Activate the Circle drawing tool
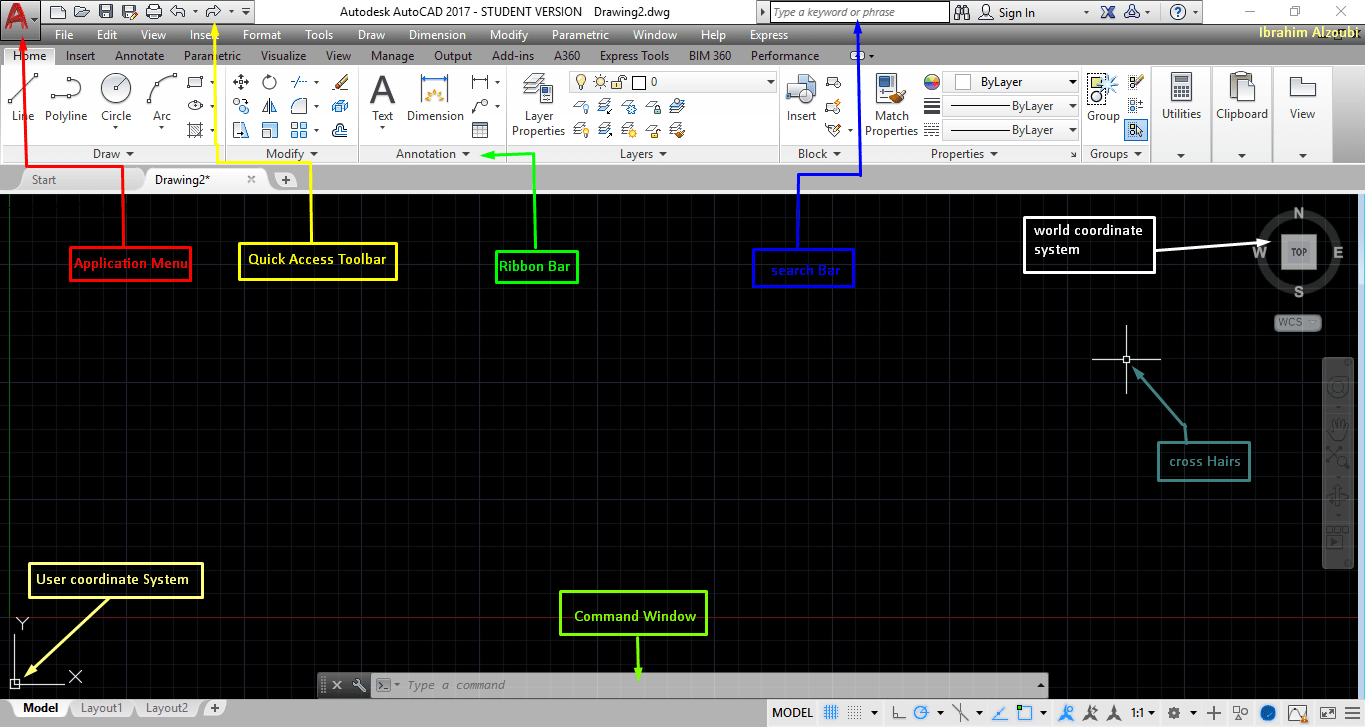This screenshot has width=1365, height=727. pos(116,98)
